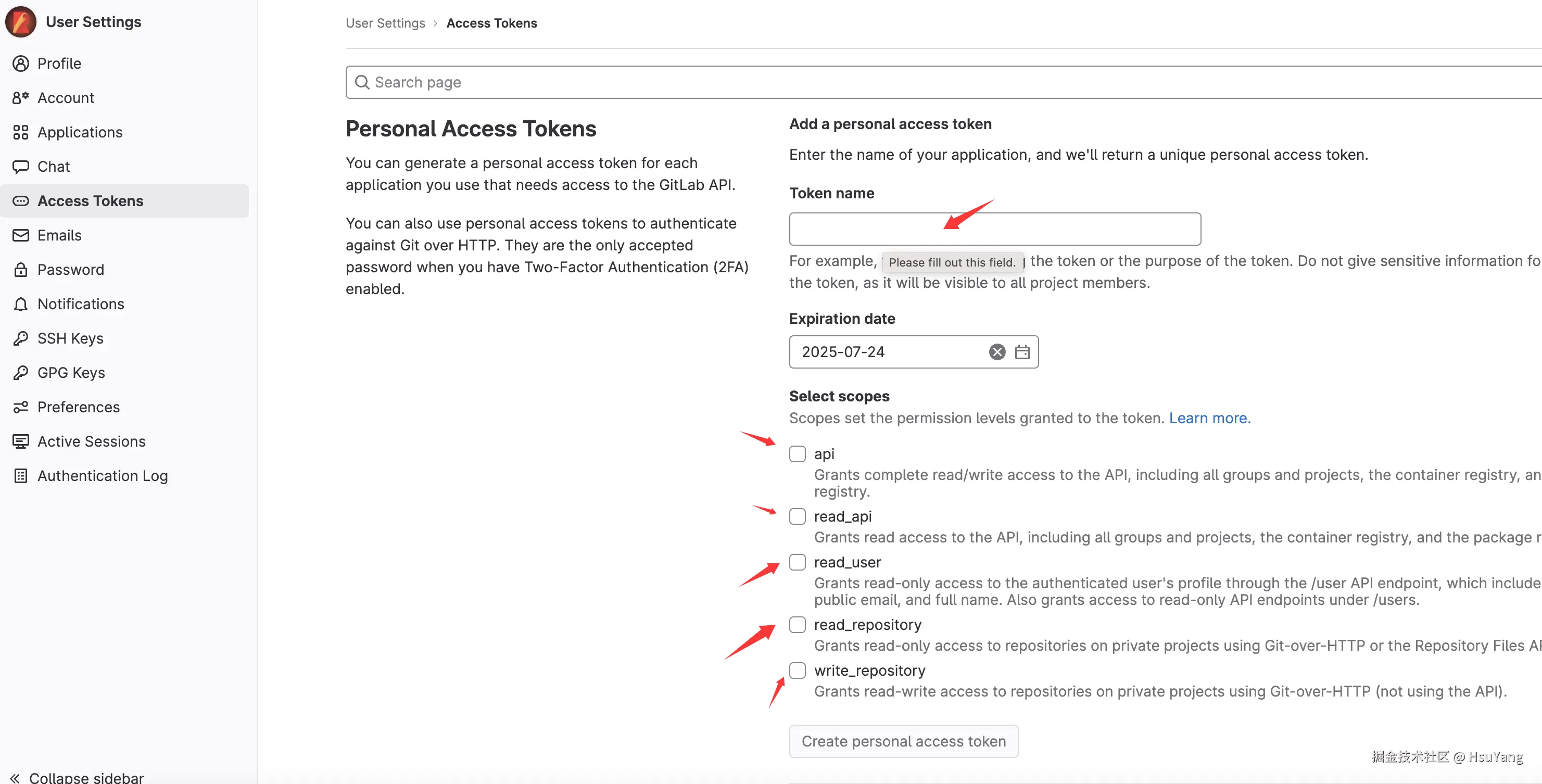Click the Active Sessions monitor icon

(20, 441)
